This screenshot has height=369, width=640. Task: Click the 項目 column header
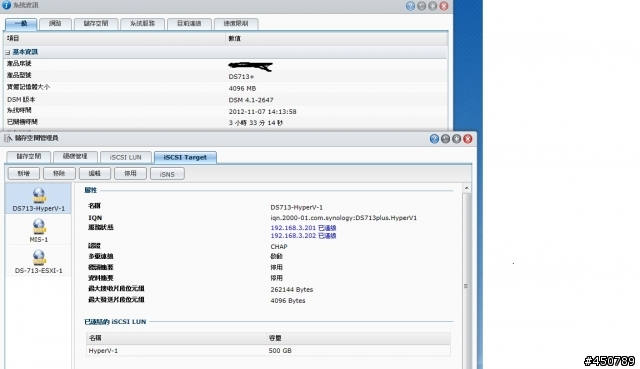(x=114, y=38)
